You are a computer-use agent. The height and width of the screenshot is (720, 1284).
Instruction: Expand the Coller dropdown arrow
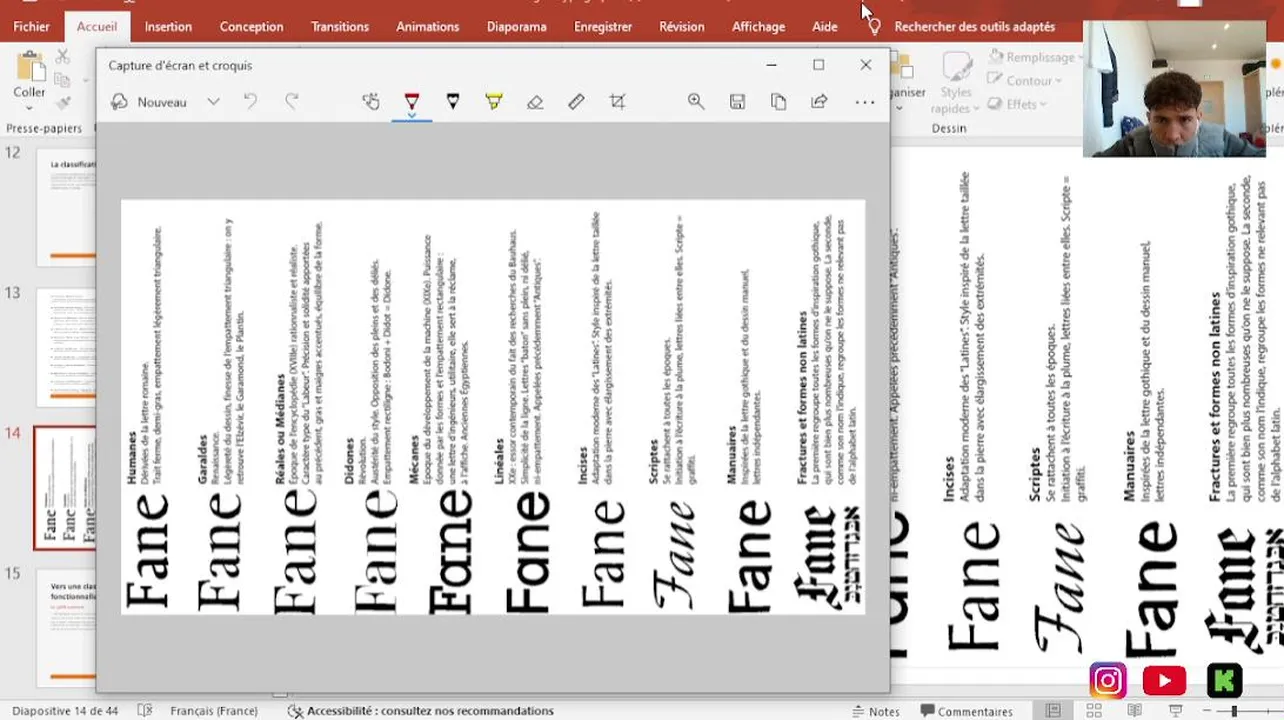click(29, 107)
